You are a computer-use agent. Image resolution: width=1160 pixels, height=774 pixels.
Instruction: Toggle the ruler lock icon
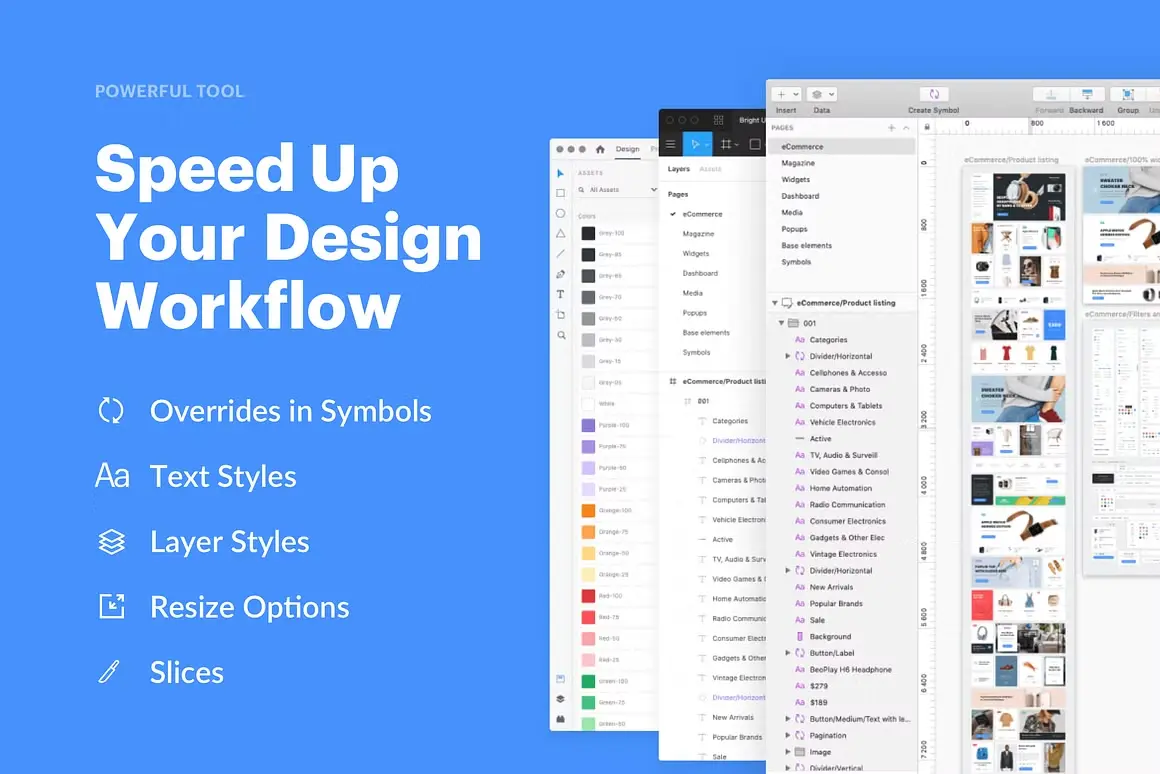927,126
